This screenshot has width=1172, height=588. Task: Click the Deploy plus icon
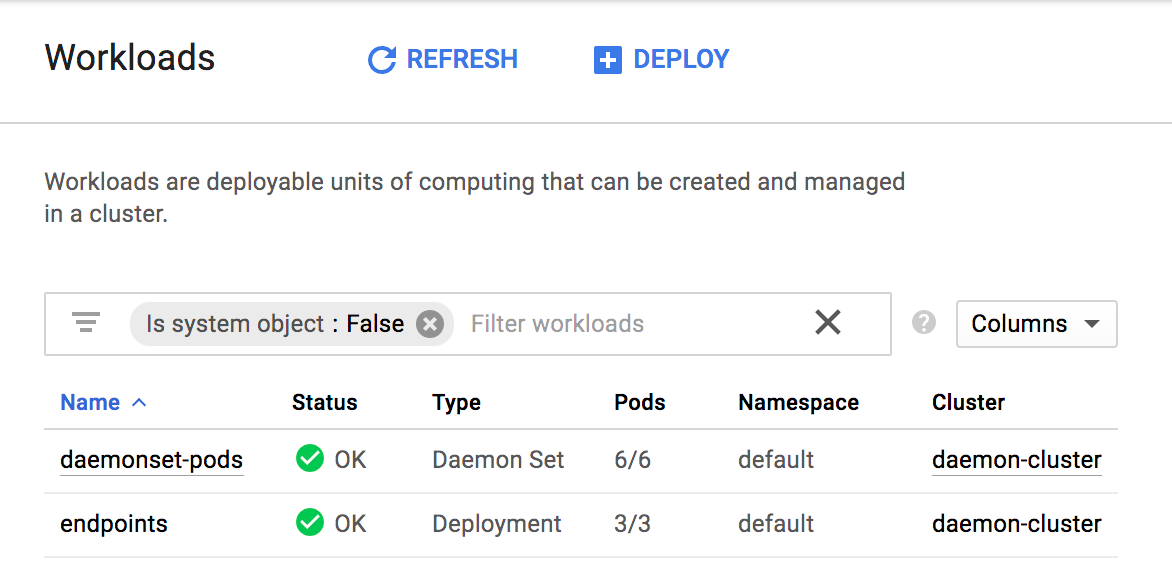[x=607, y=60]
